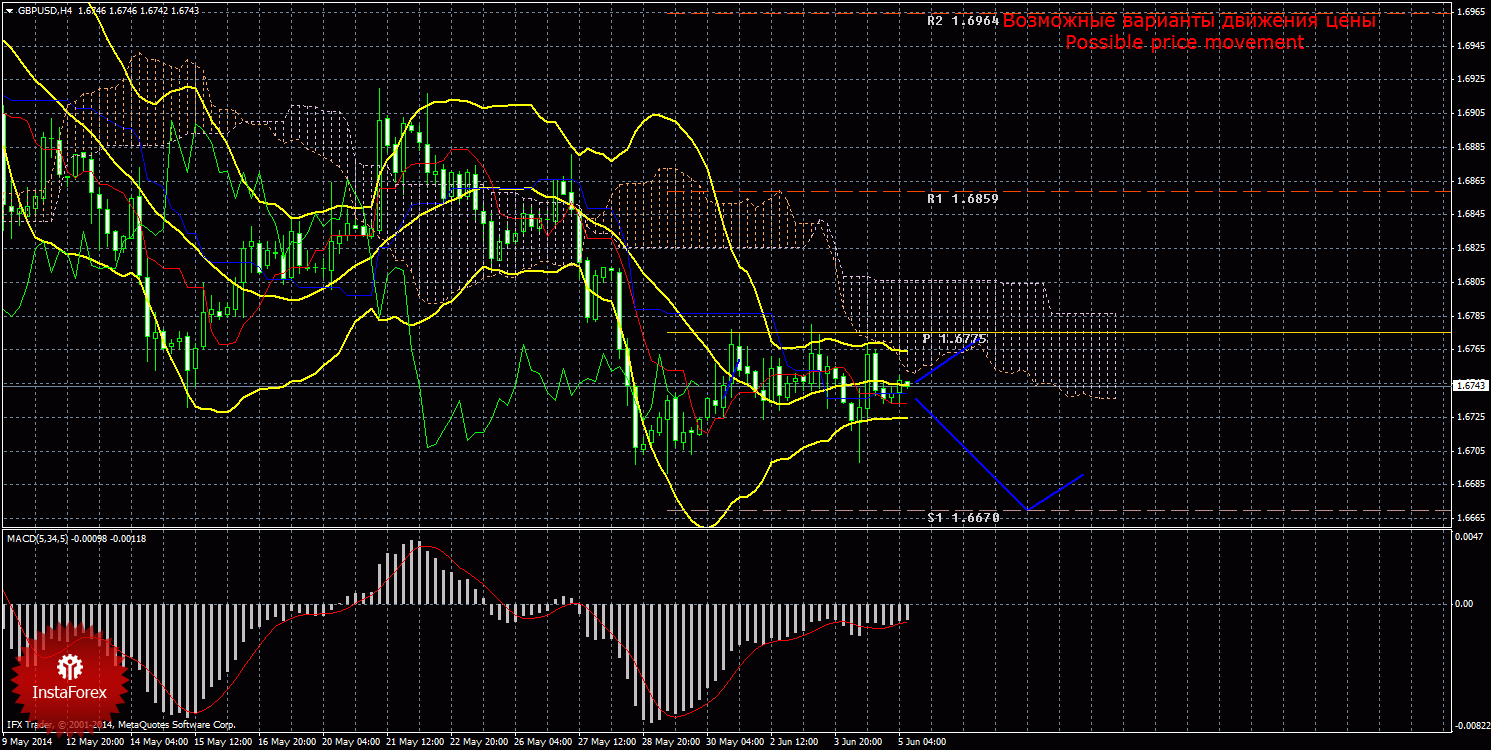Select the R1 1.6859 resistance label
1491x750 pixels.
pos(963,199)
